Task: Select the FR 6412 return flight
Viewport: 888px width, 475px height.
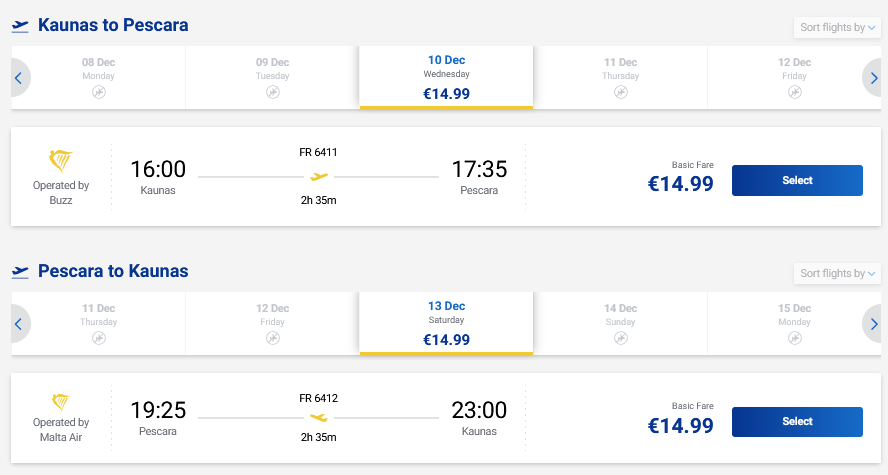Action: [797, 422]
